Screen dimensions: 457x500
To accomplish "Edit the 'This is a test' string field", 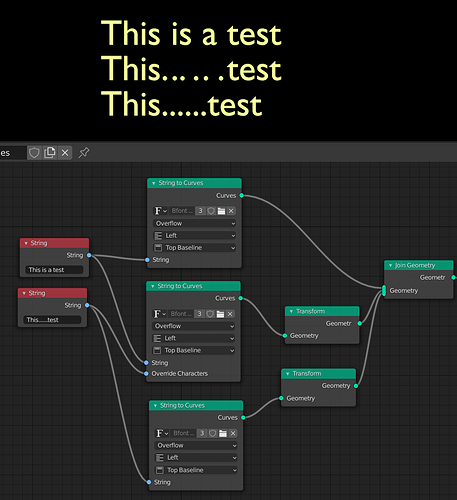I will click(x=54, y=270).
